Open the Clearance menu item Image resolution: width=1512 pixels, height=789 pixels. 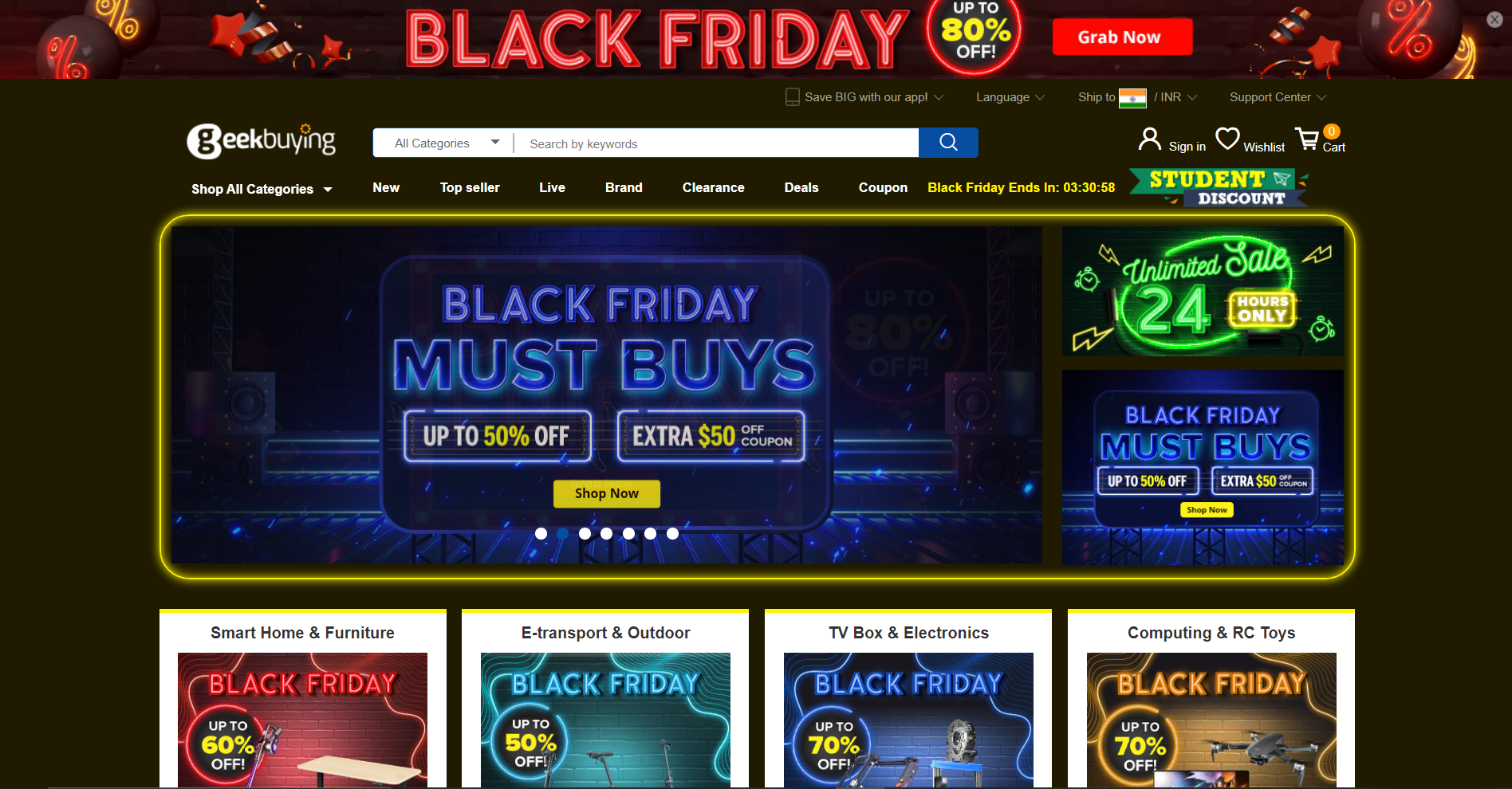[713, 187]
